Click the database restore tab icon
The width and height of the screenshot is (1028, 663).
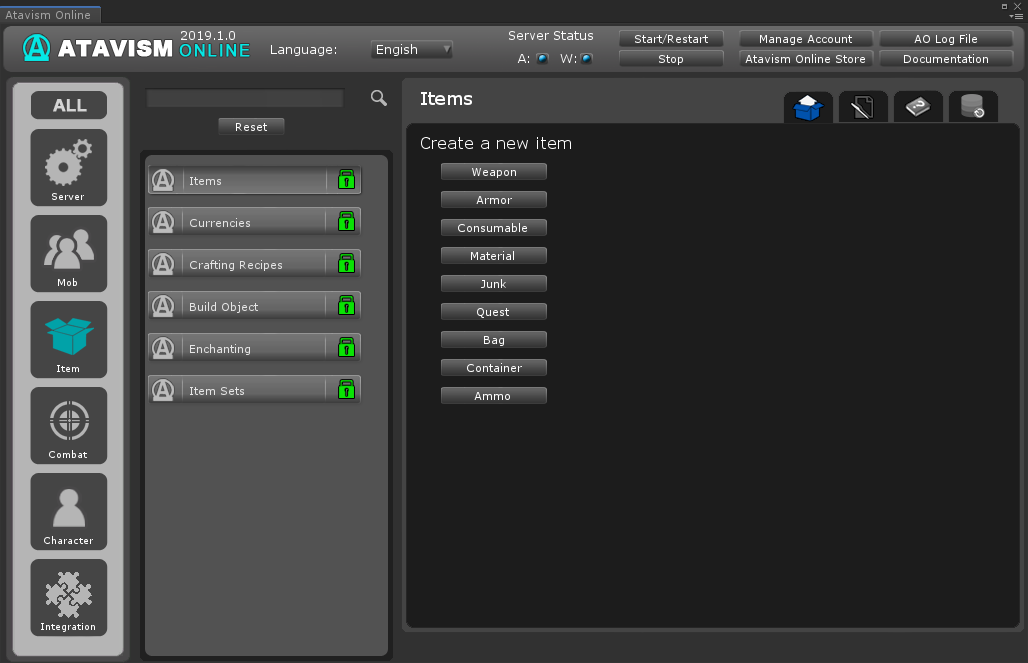pyautogui.click(x=972, y=106)
